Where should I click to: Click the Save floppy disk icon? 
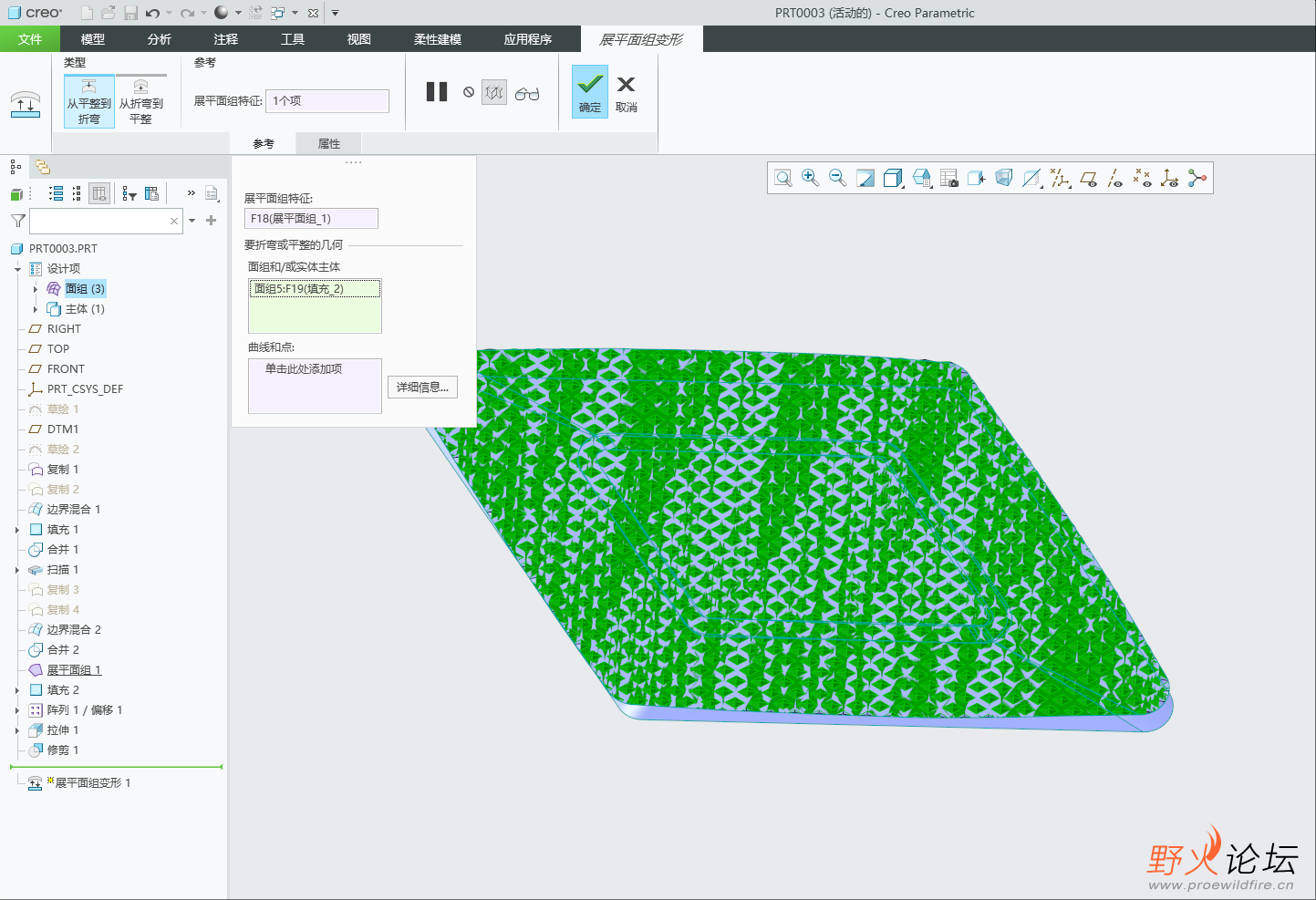[x=130, y=13]
